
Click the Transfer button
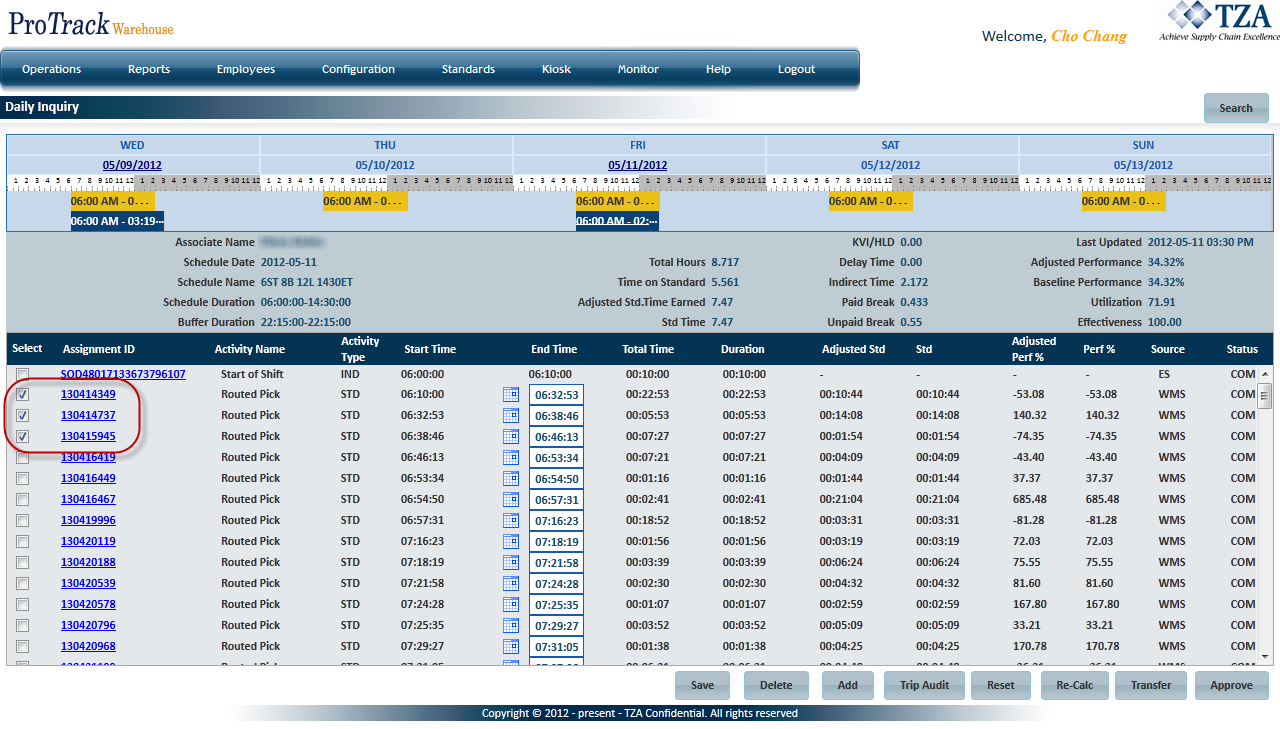1151,685
